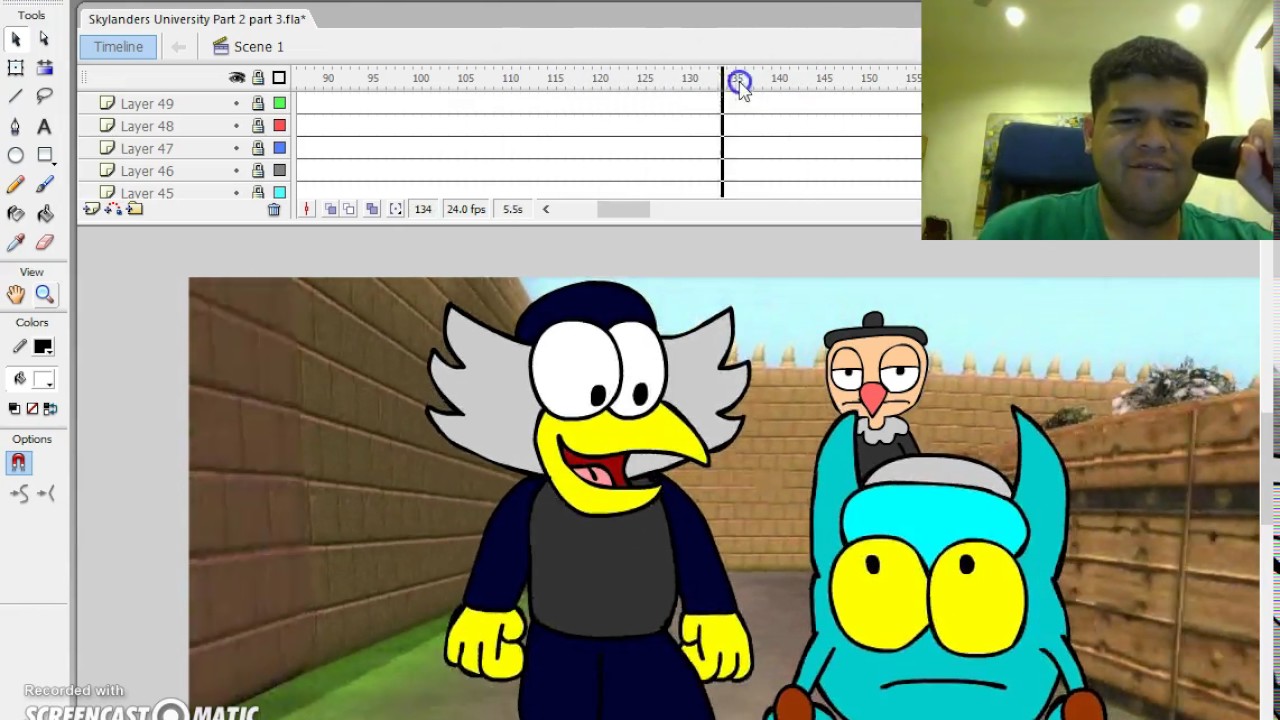Select the Line tool
Image resolution: width=1280 pixels, height=720 pixels.
[x=16, y=96]
